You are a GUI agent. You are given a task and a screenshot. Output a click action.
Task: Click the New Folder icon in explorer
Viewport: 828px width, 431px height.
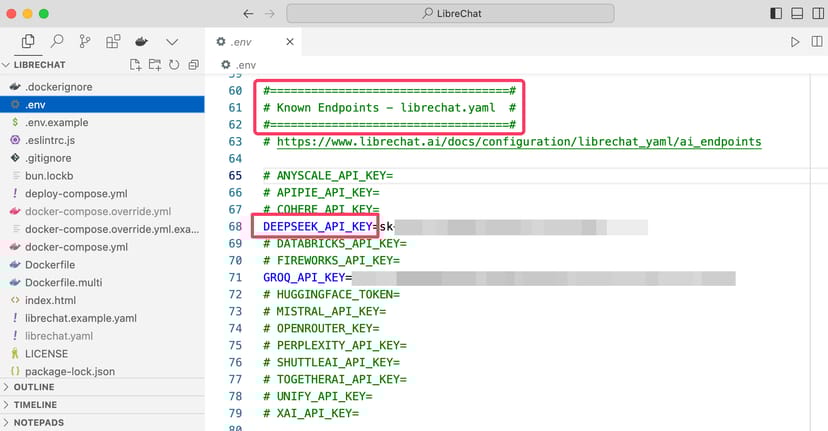pos(155,65)
